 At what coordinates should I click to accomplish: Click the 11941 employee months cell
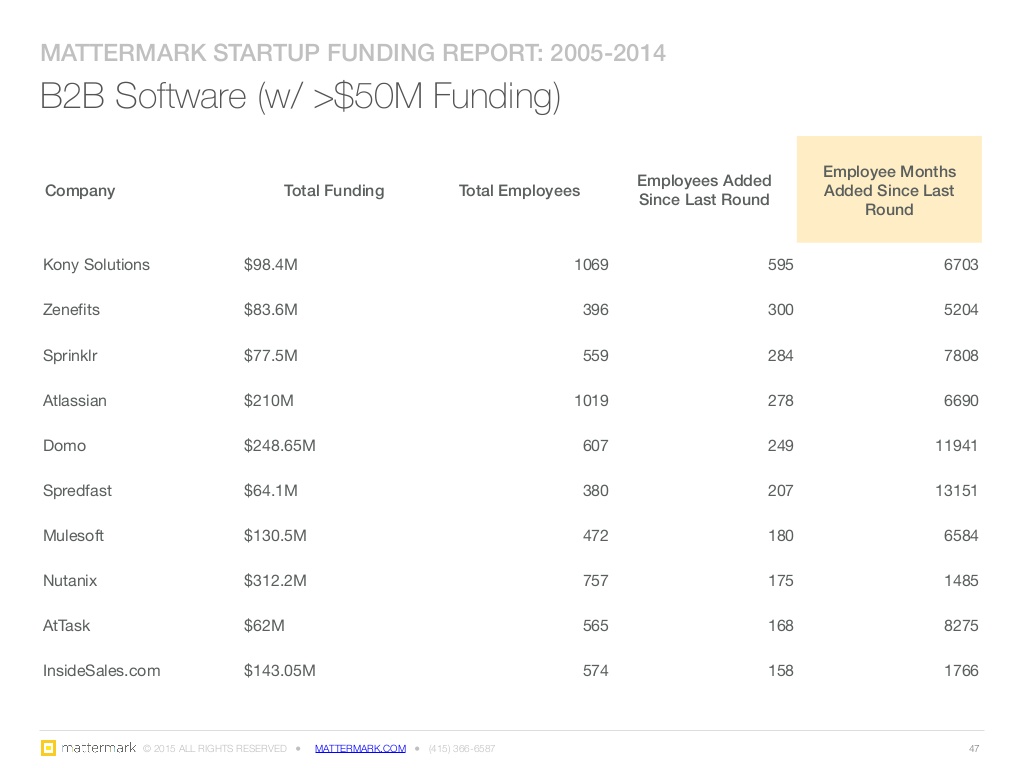pyautogui.click(x=957, y=445)
